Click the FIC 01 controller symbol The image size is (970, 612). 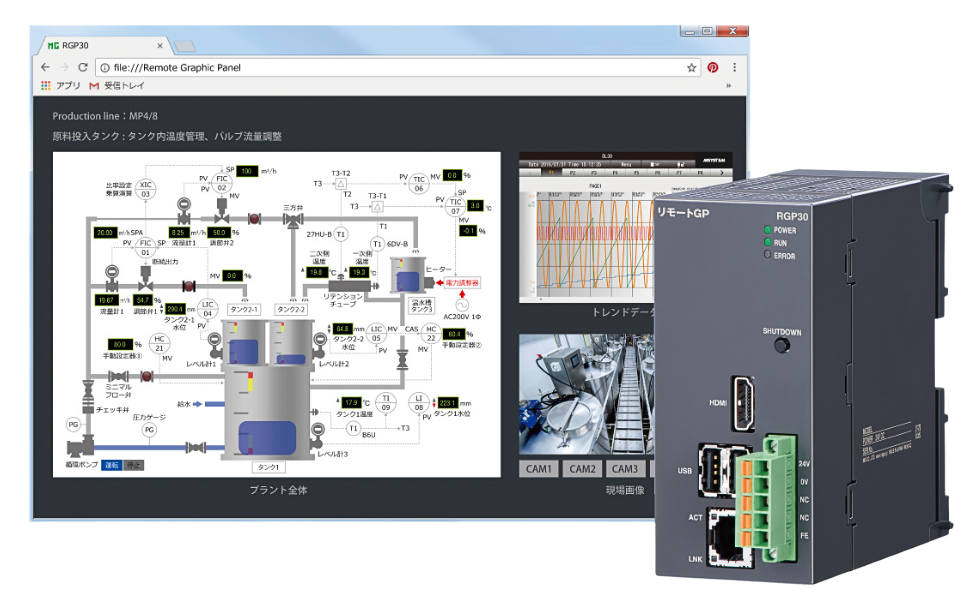click(145, 248)
